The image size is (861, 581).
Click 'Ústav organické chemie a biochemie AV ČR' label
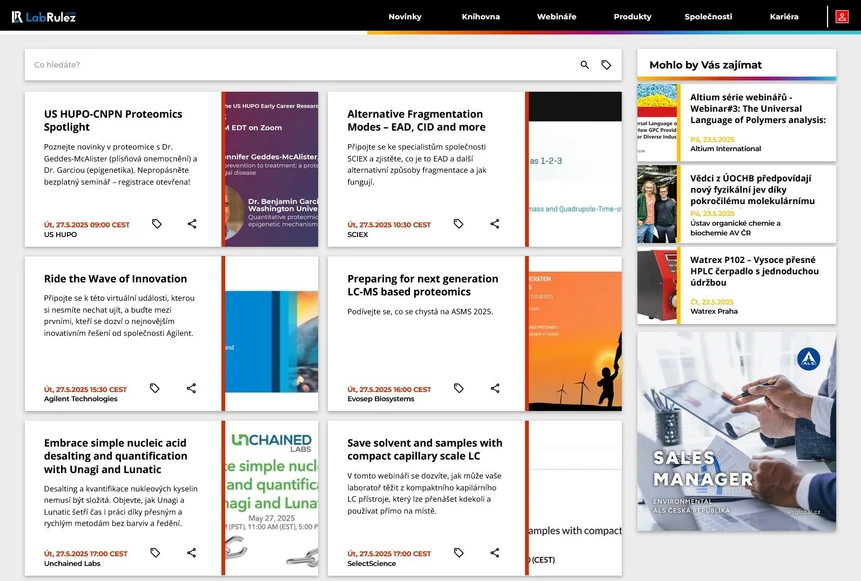coord(735,228)
